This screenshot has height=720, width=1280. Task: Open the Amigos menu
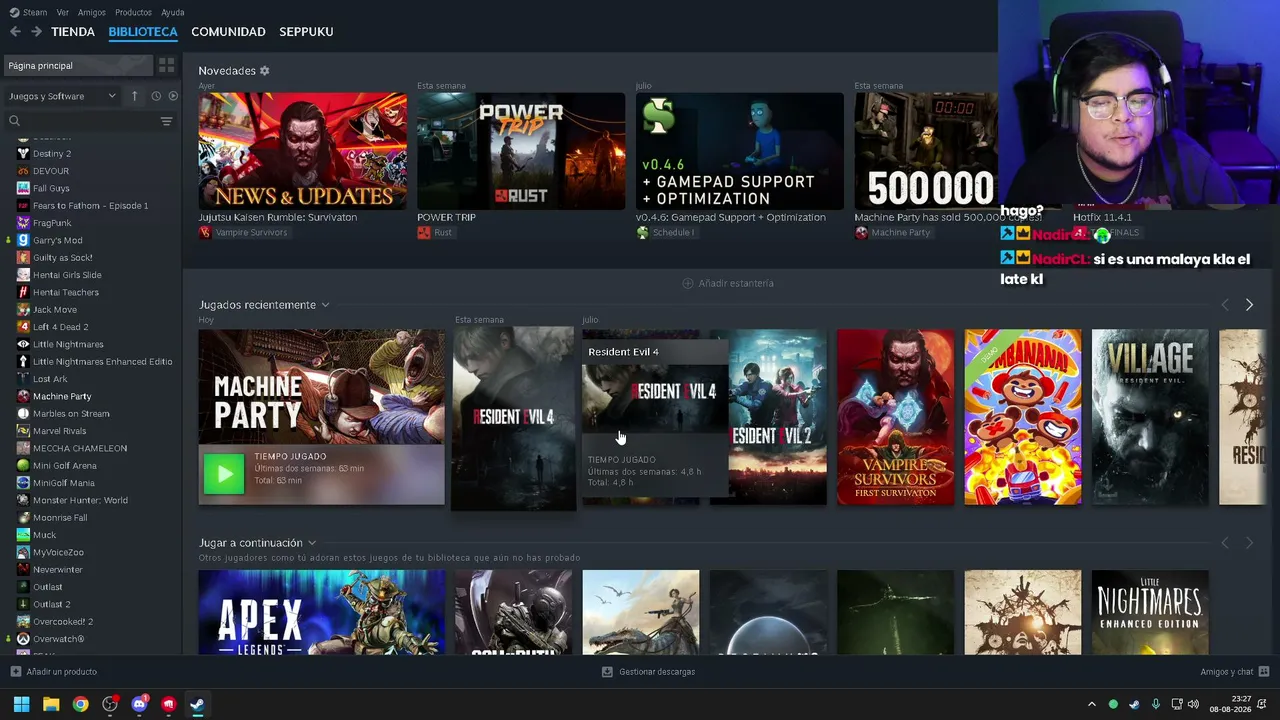(92, 12)
